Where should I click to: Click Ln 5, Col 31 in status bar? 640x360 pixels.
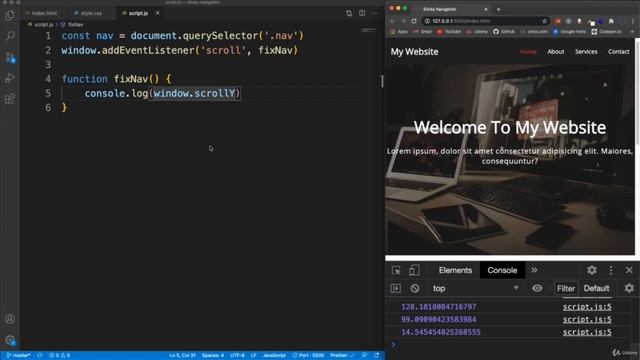182,355
